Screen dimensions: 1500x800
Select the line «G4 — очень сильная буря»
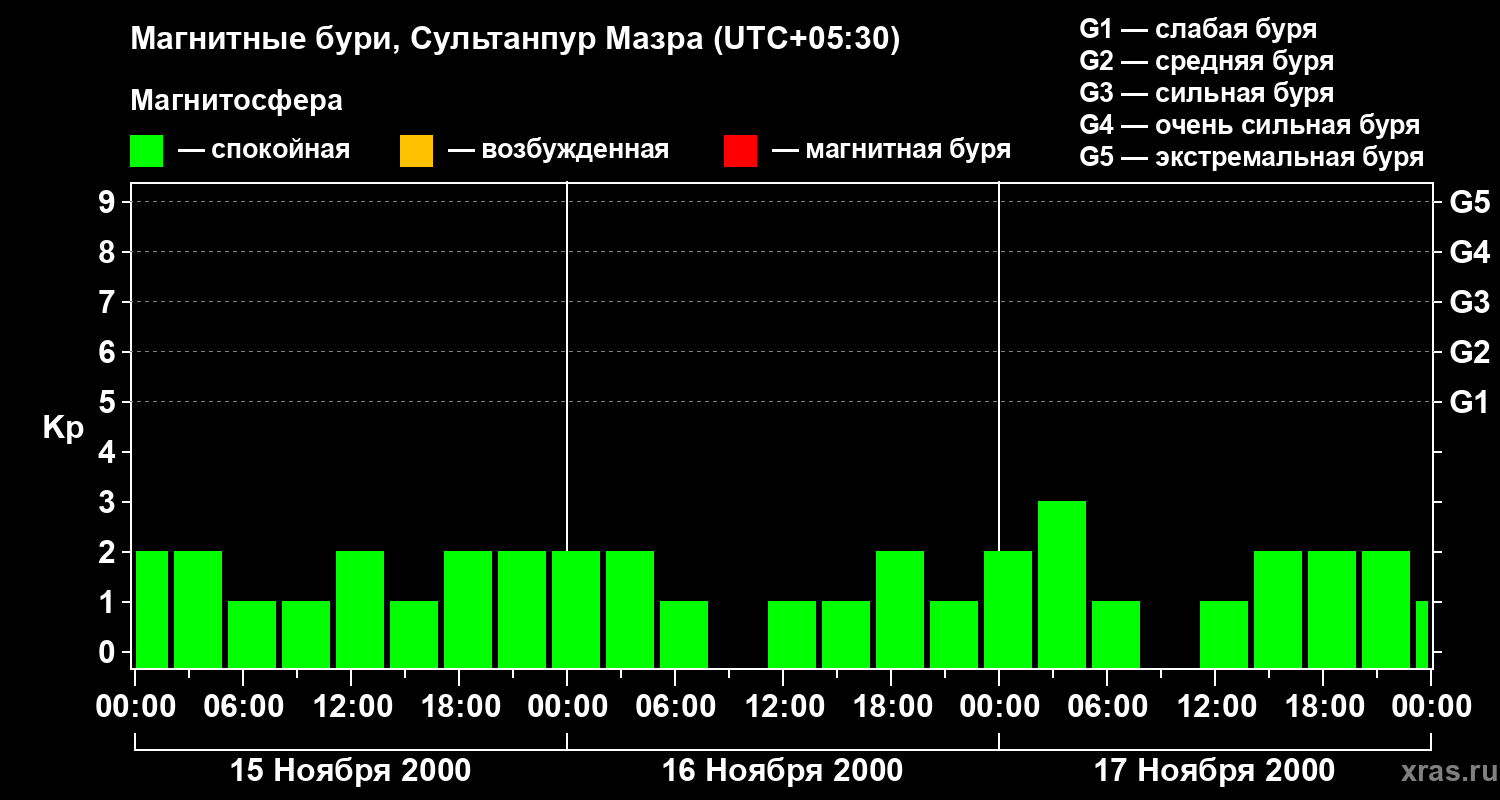pyautogui.click(x=1250, y=125)
